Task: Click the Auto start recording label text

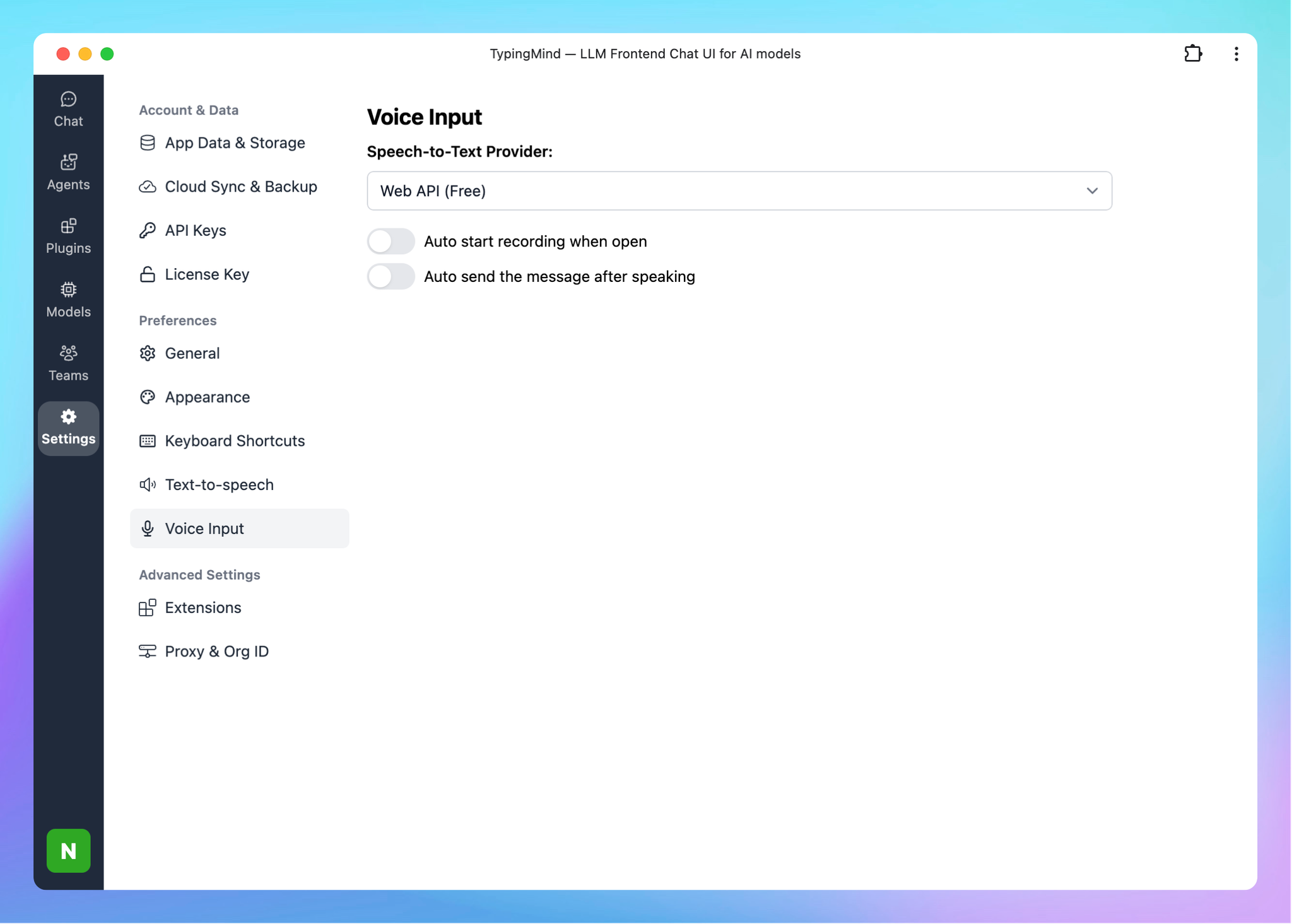Action: [x=535, y=242]
